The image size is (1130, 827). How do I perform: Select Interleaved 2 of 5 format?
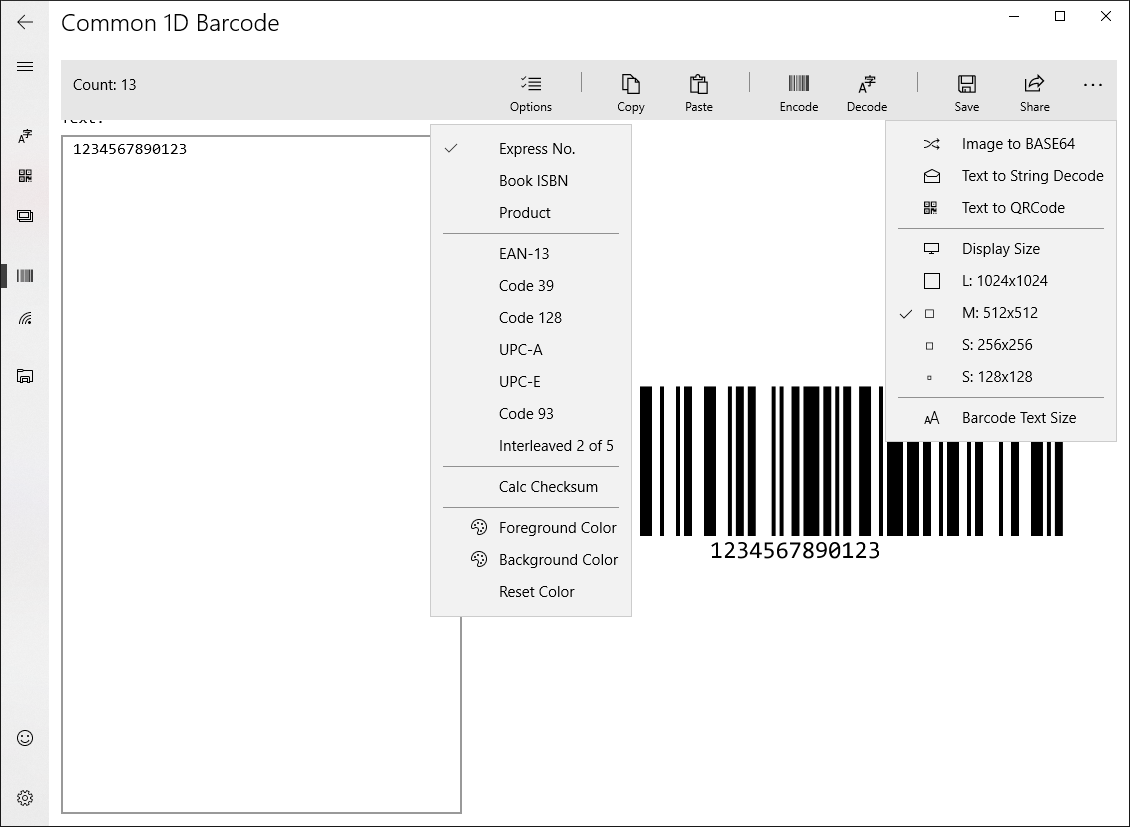pyautogui.click(x=531, y=446)
